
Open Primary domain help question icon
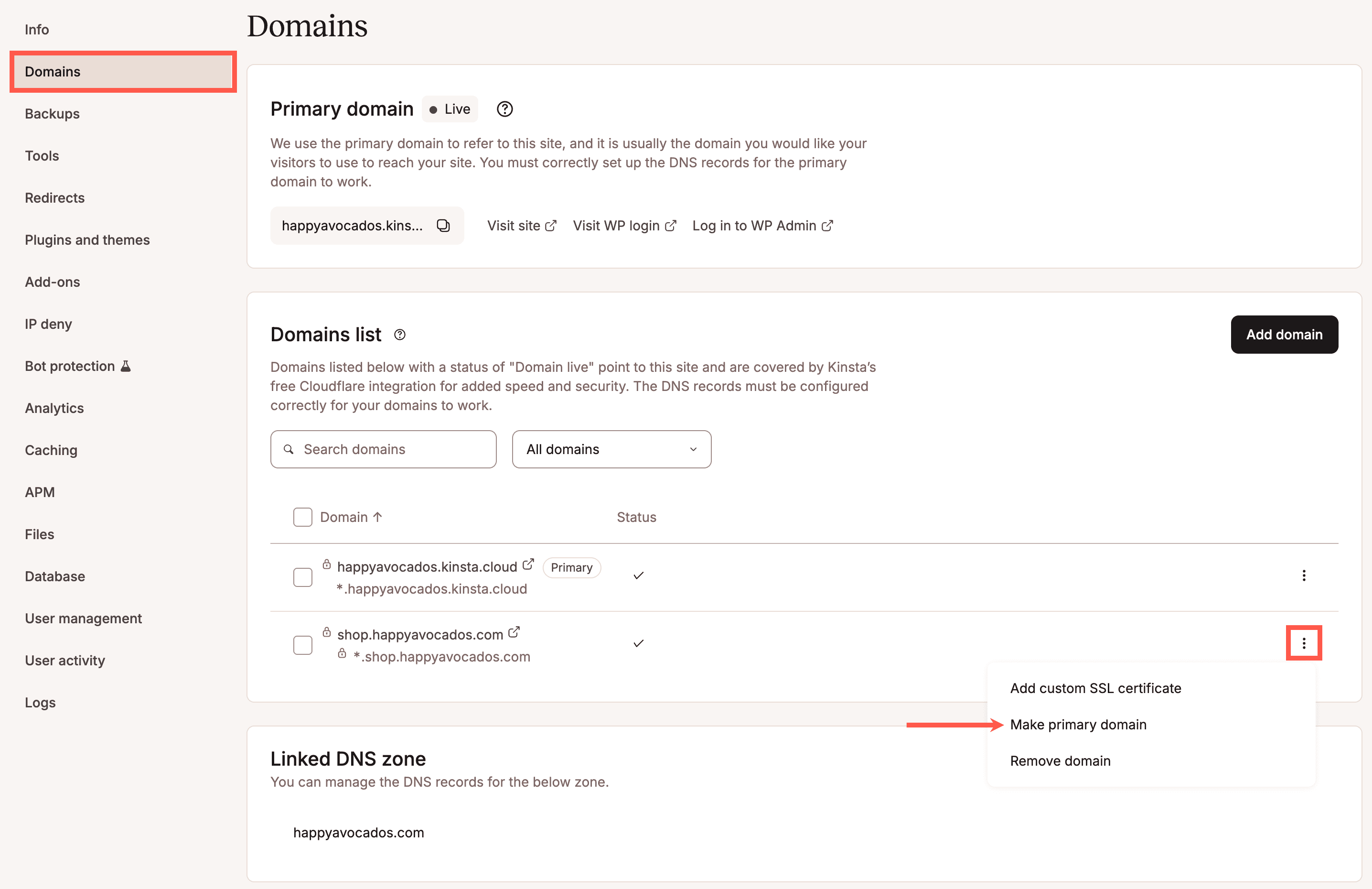[504, 109]
